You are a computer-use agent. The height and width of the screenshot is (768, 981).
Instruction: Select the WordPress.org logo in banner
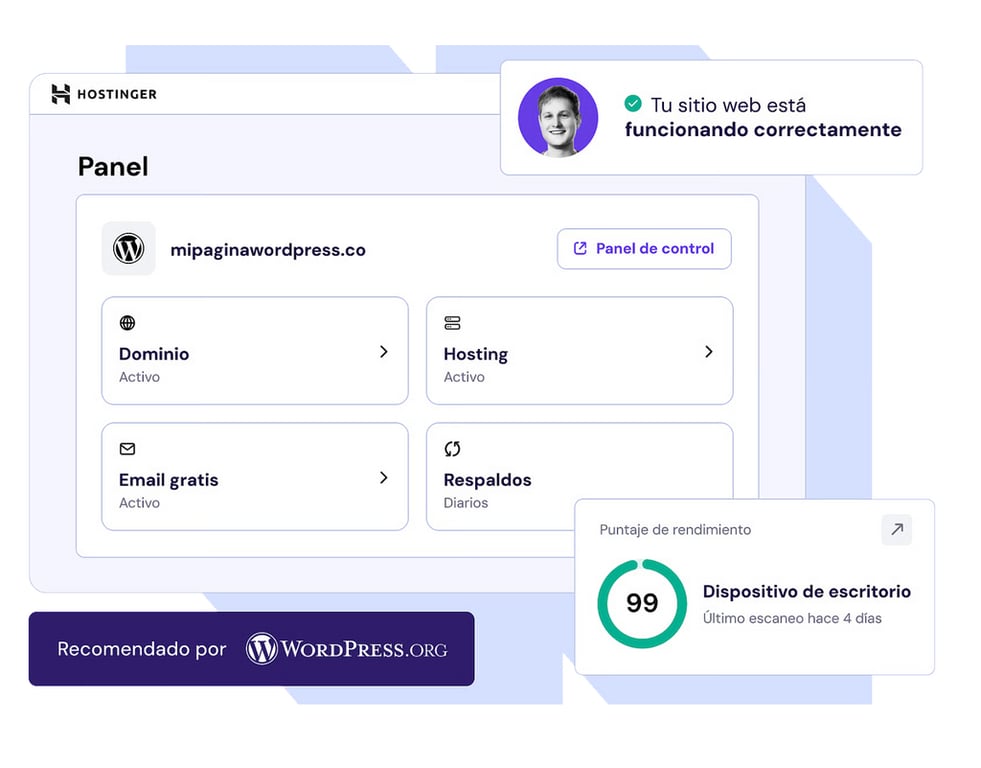(345, 649)
